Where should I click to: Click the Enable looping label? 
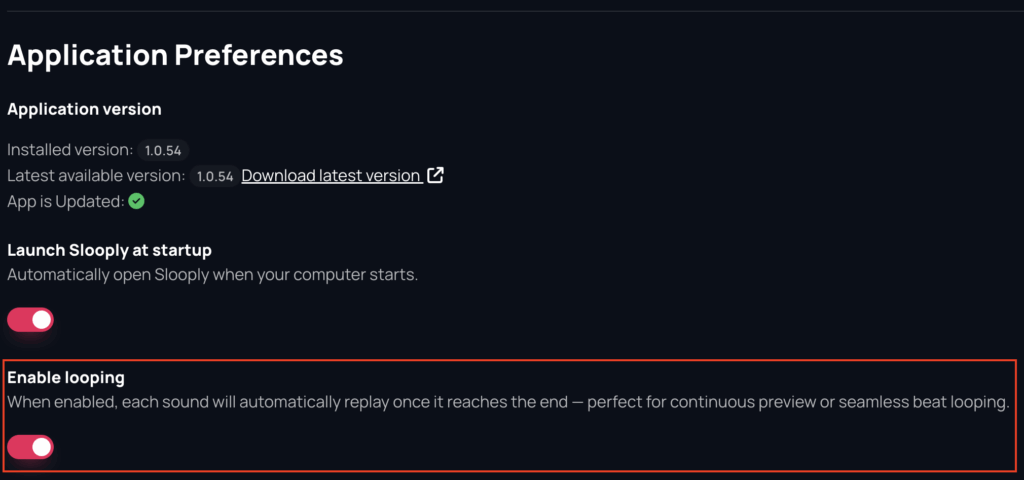(x=66, y=377)
